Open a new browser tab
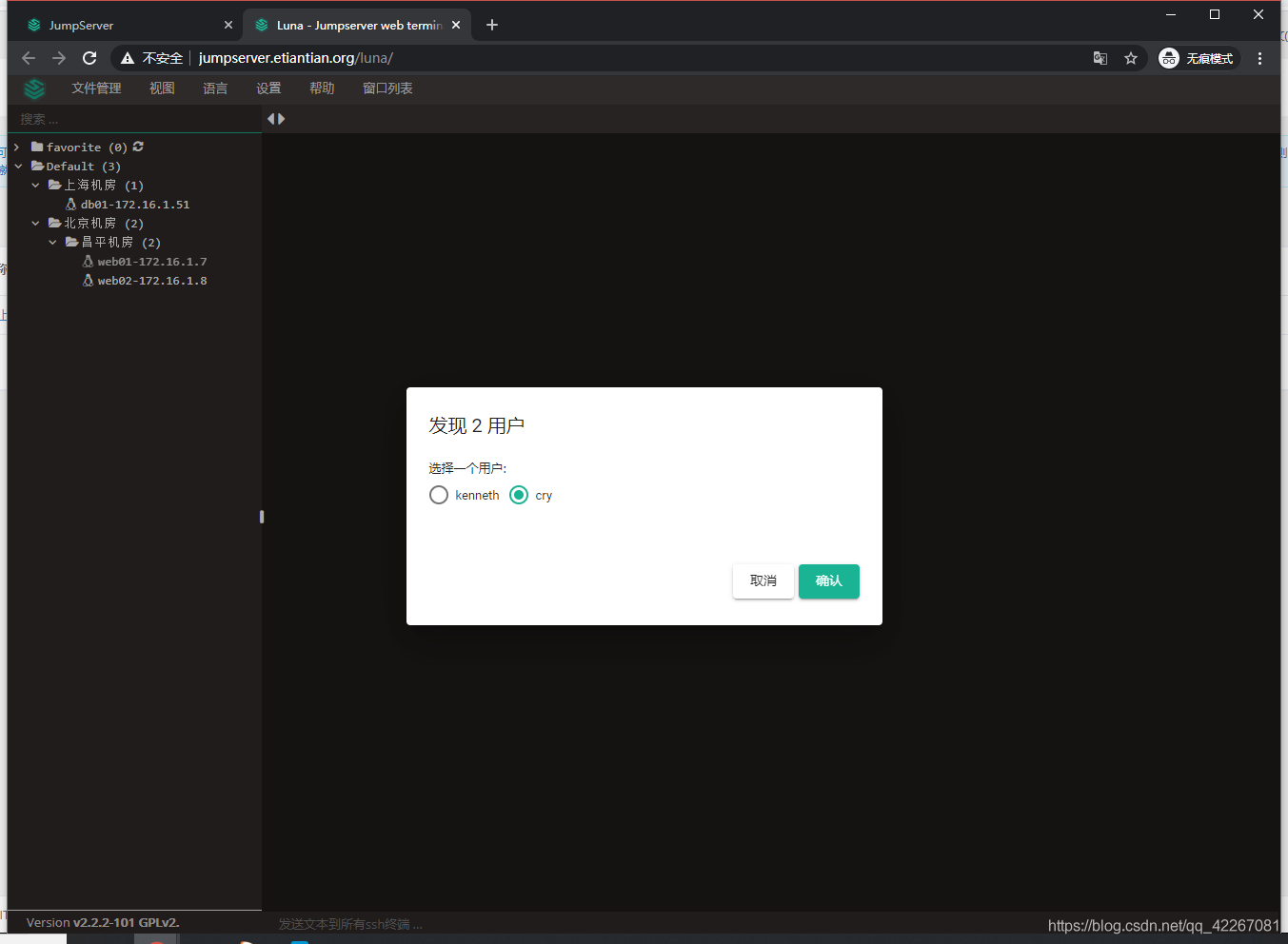Screen dimensions: 1288x944 (x=492, y=25)
